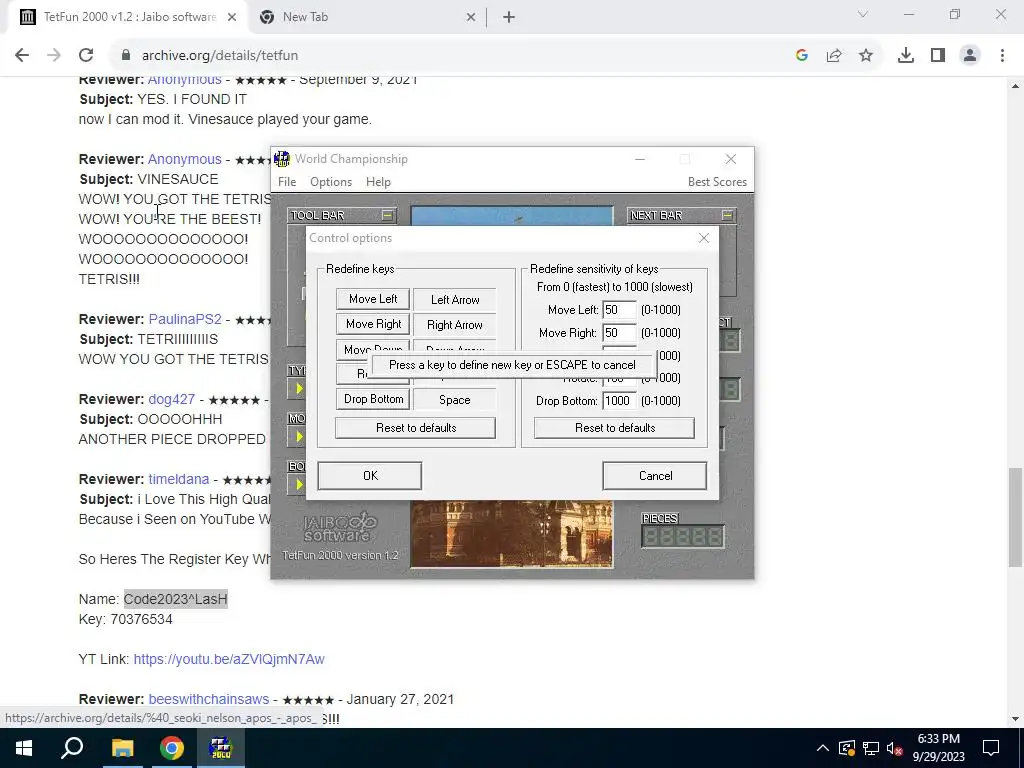Click the Left Arrow key label
1024x768 pixels.
pos(455,300)
